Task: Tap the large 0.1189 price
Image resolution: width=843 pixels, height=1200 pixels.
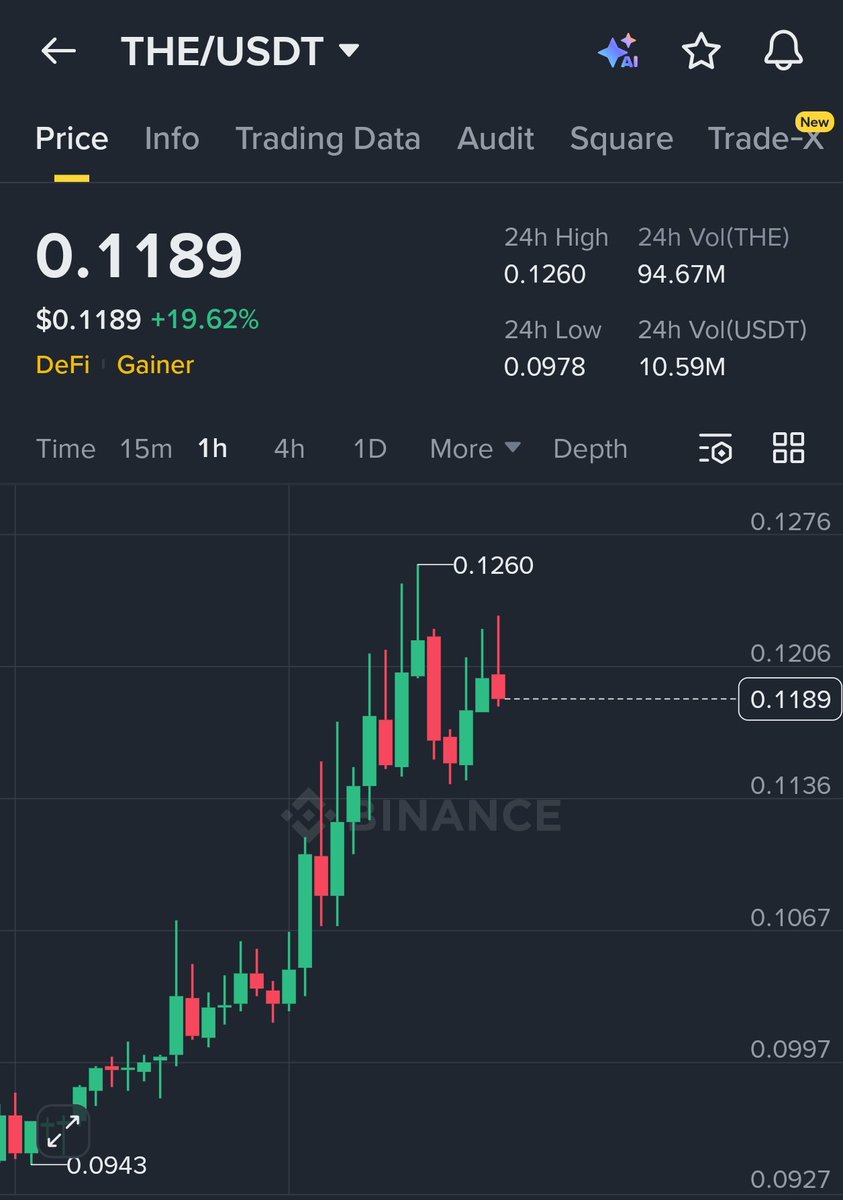Action: [x=139, y=255]
